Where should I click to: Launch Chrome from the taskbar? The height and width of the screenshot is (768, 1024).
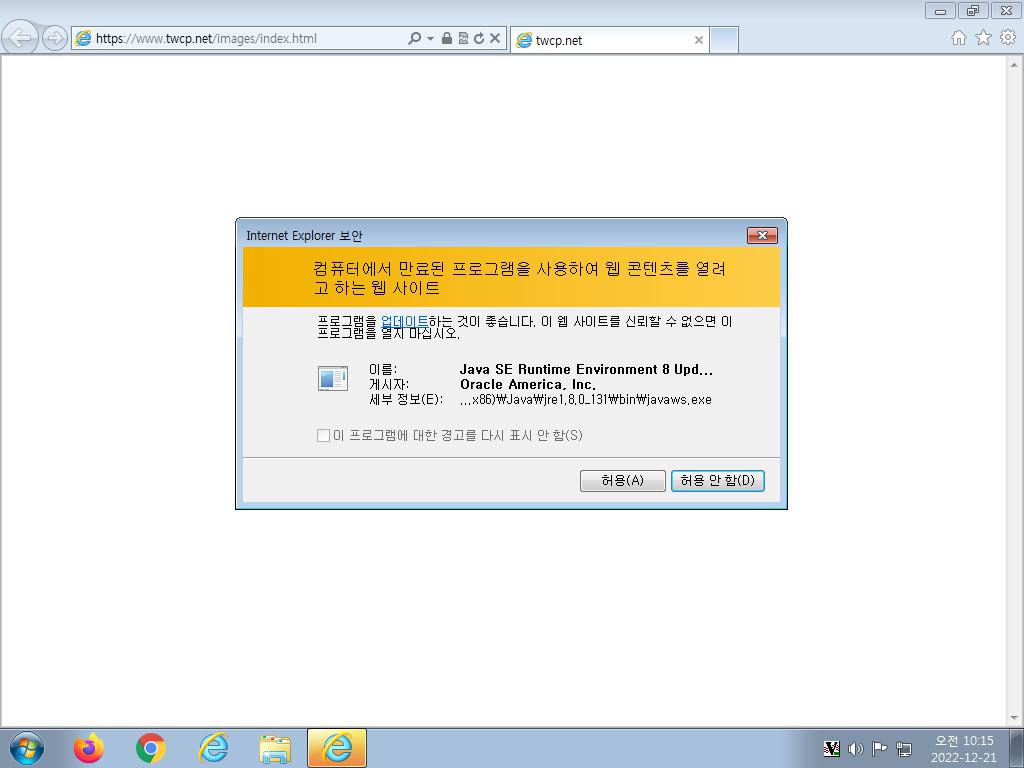151,748
